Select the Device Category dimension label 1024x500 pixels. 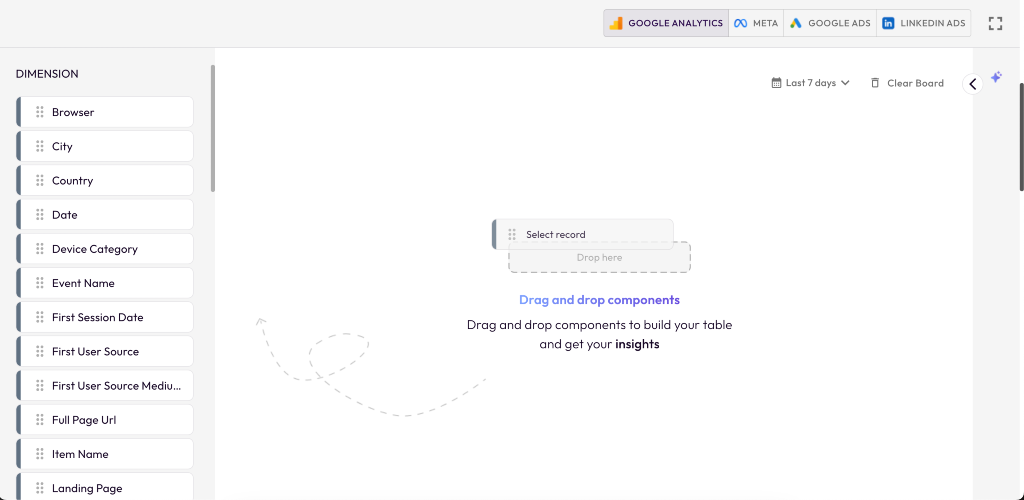click(95, 249)
